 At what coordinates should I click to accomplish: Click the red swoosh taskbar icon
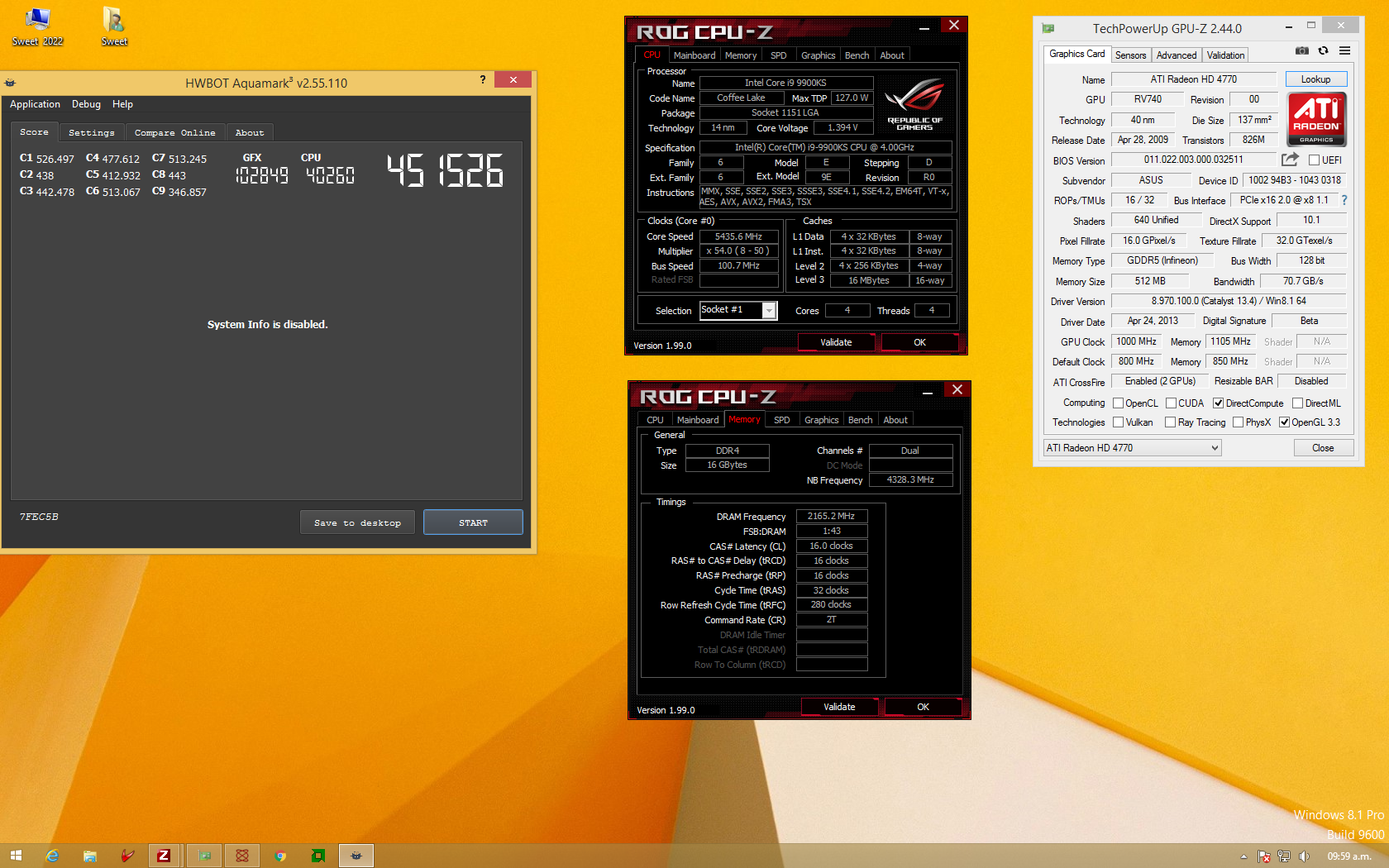point(127,856)
